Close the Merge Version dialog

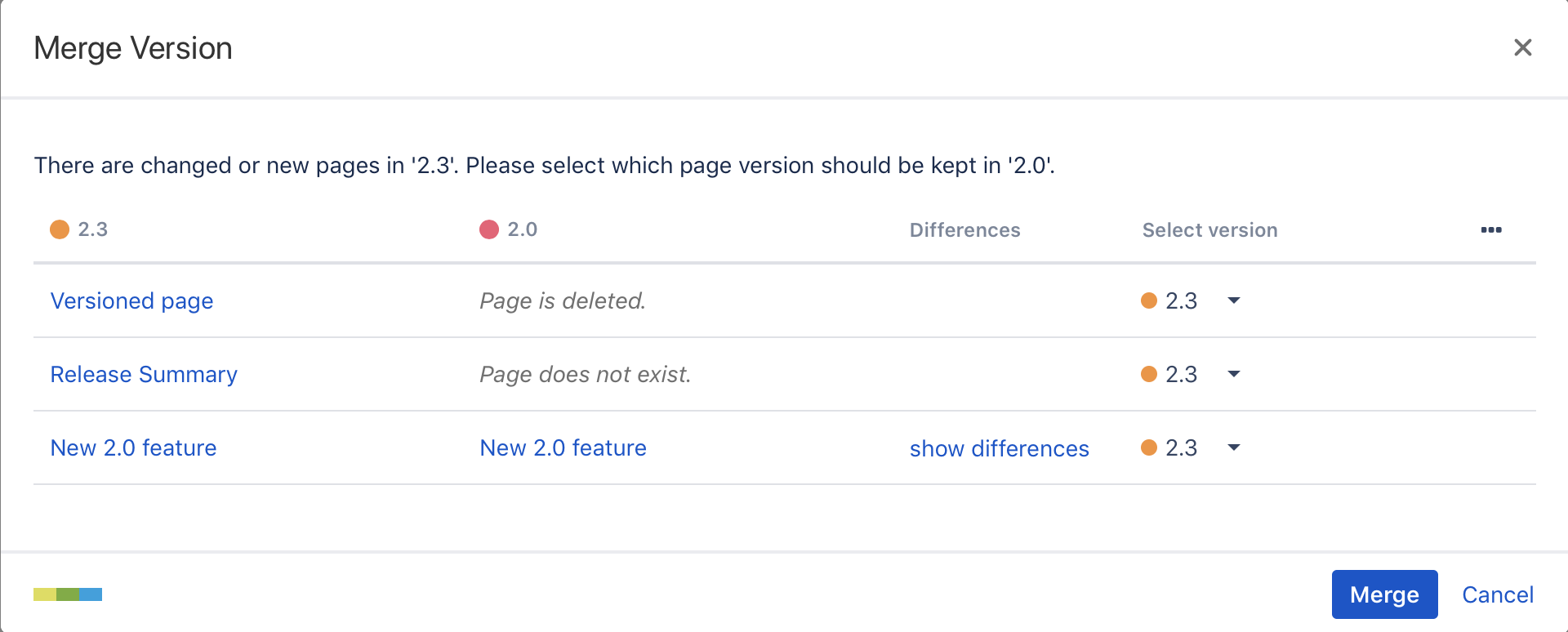click(1522, 47)
